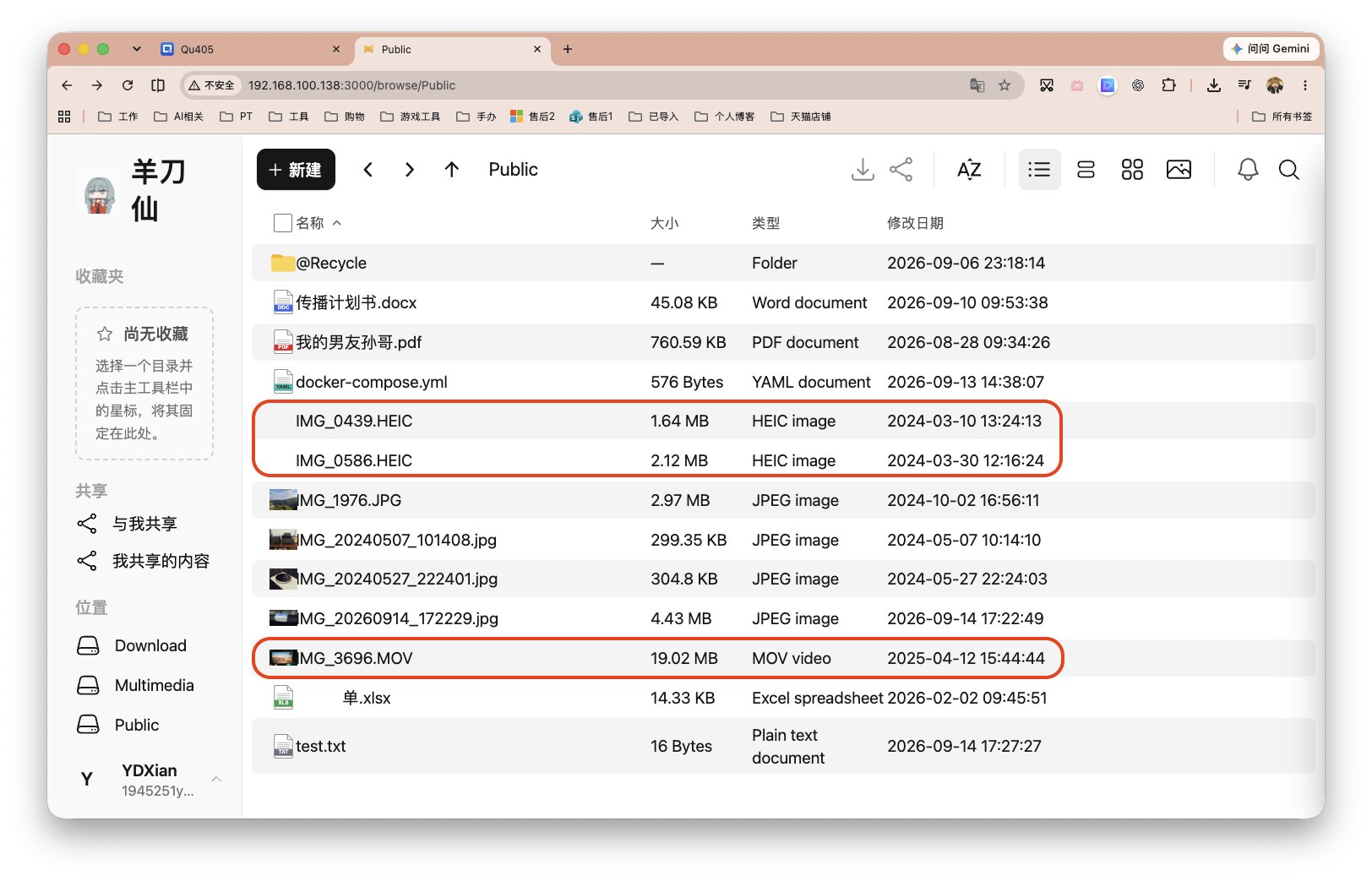The width and height of the screenshot is (1372, 881).
Task: Sort by the 大小 column header
Action: click(664, 223)
